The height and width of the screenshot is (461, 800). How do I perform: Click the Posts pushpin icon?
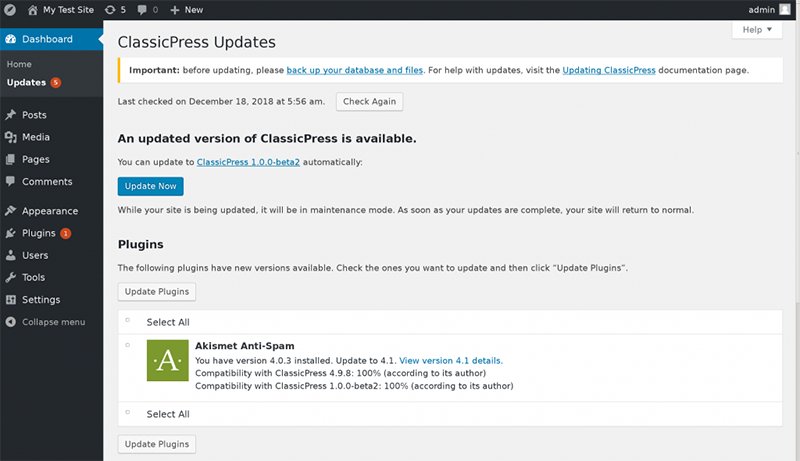11,115
